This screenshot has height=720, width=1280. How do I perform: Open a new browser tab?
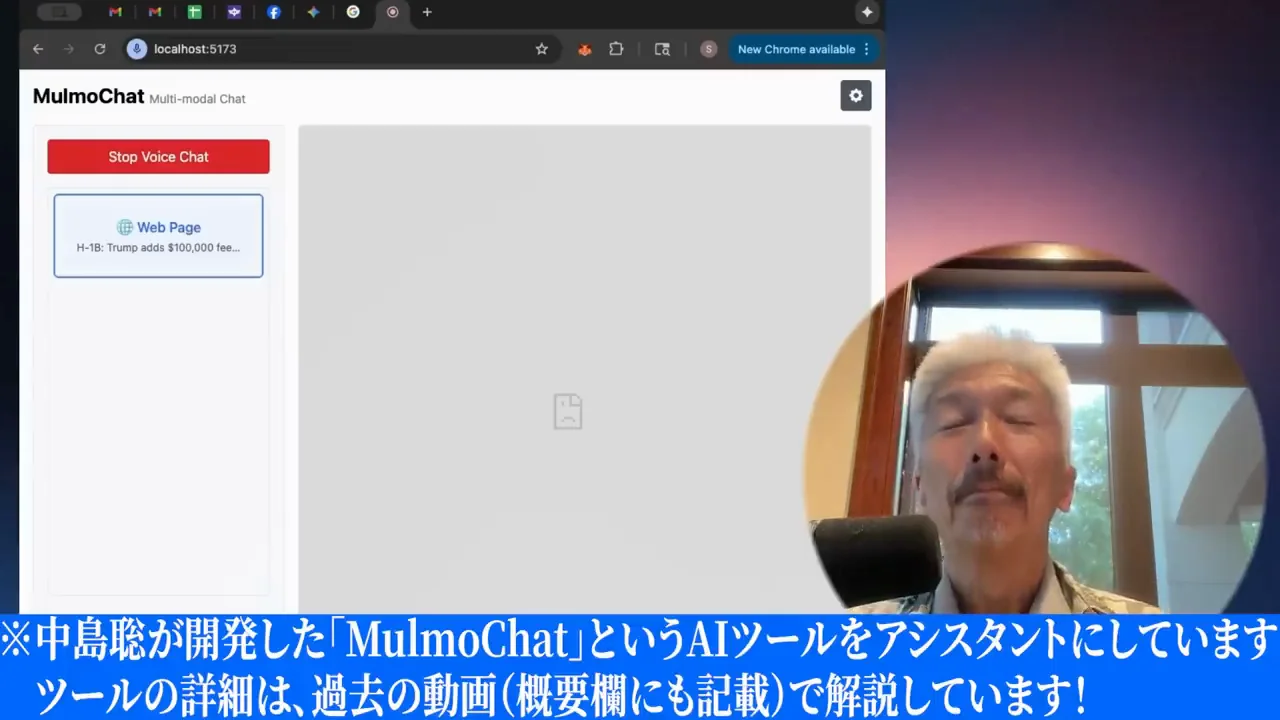[x=427, y=12]
